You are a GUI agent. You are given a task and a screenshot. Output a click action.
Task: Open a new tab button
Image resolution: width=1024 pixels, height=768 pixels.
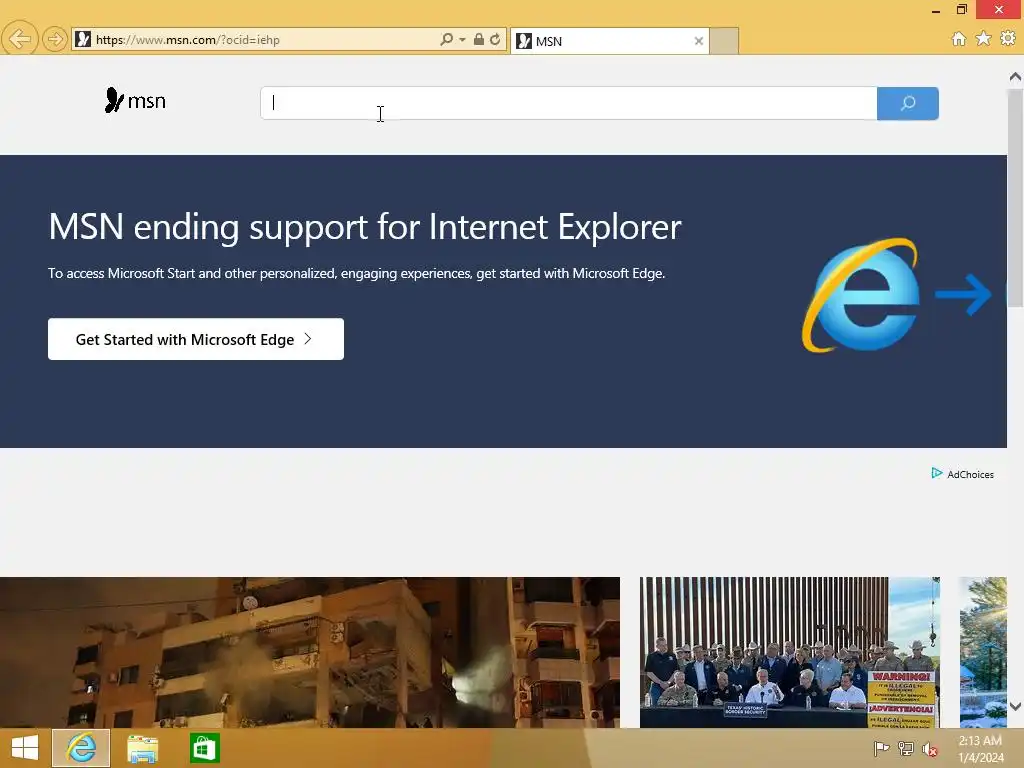pos(724,41)
